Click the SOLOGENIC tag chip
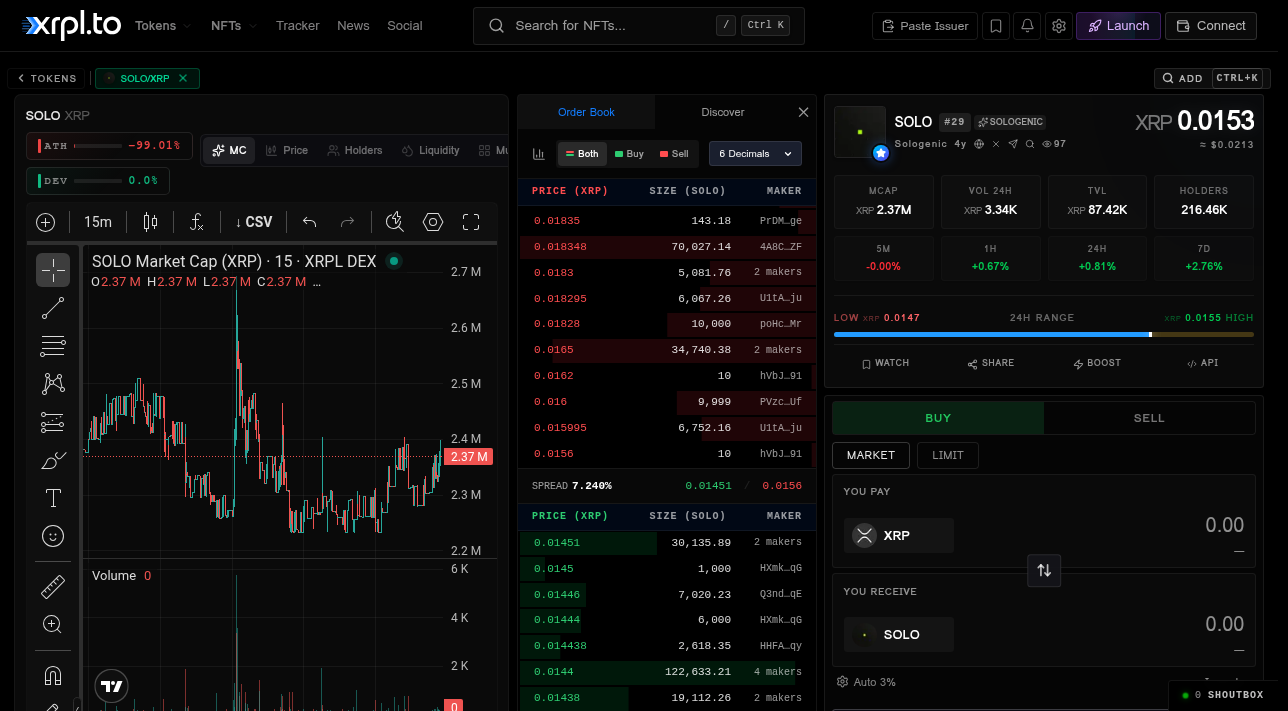Viewport: 1288px width, 711px height. pyautogui.click(x=1010, y=122)
